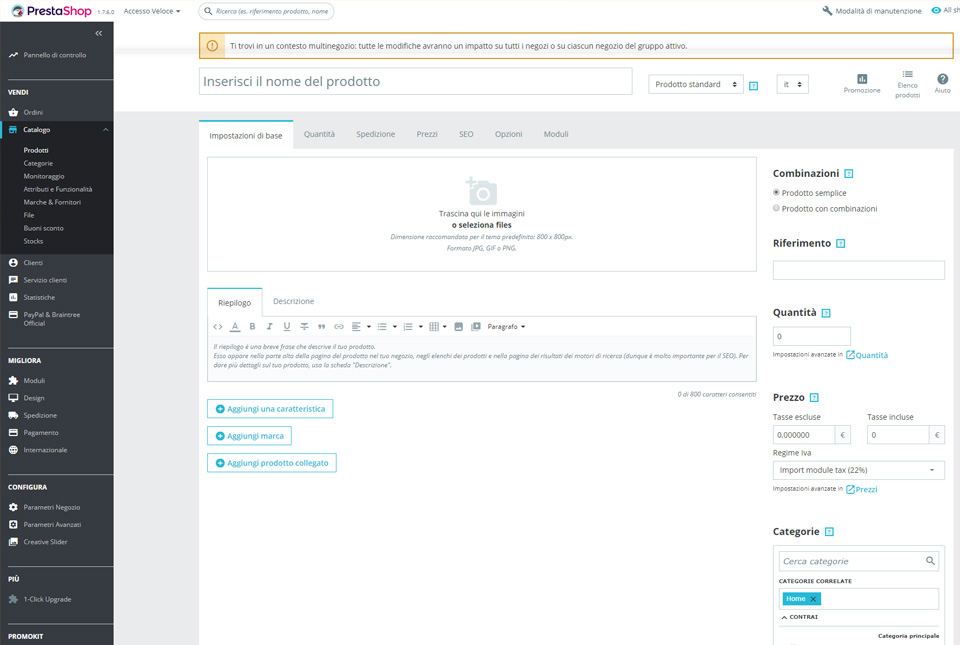The height and width of the screenshot is (645, 960).
Task: Click help icon next to Prodotto standard
Action: tap(754, 86)
